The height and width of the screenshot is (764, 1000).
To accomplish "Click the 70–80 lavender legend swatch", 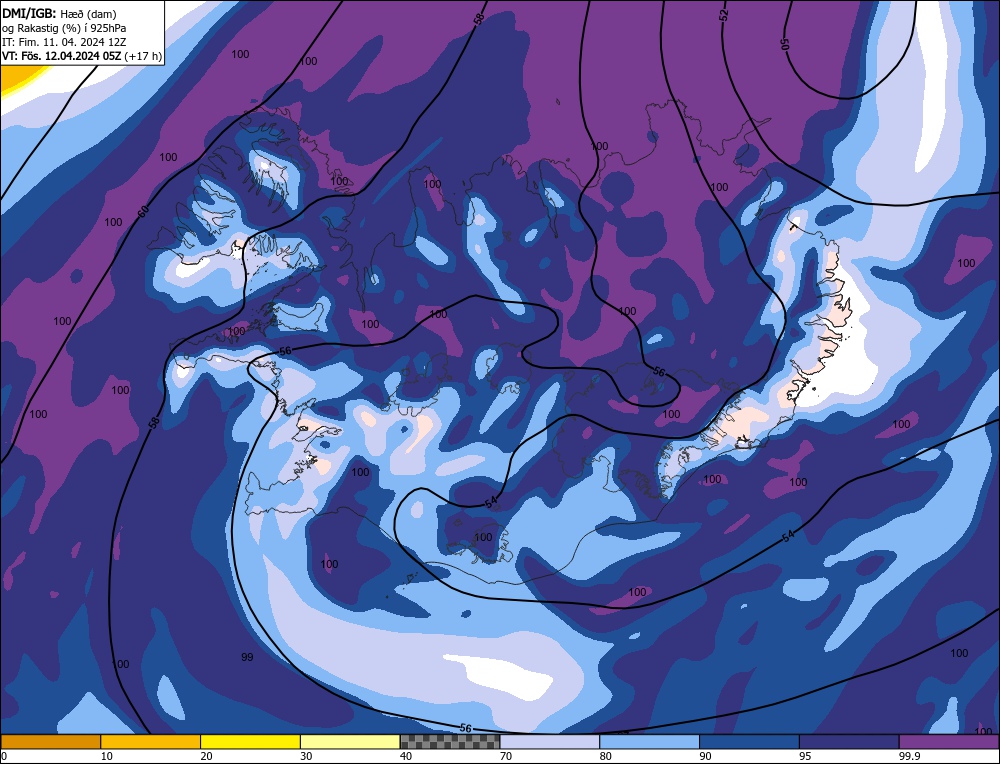I will coord(550,742).
